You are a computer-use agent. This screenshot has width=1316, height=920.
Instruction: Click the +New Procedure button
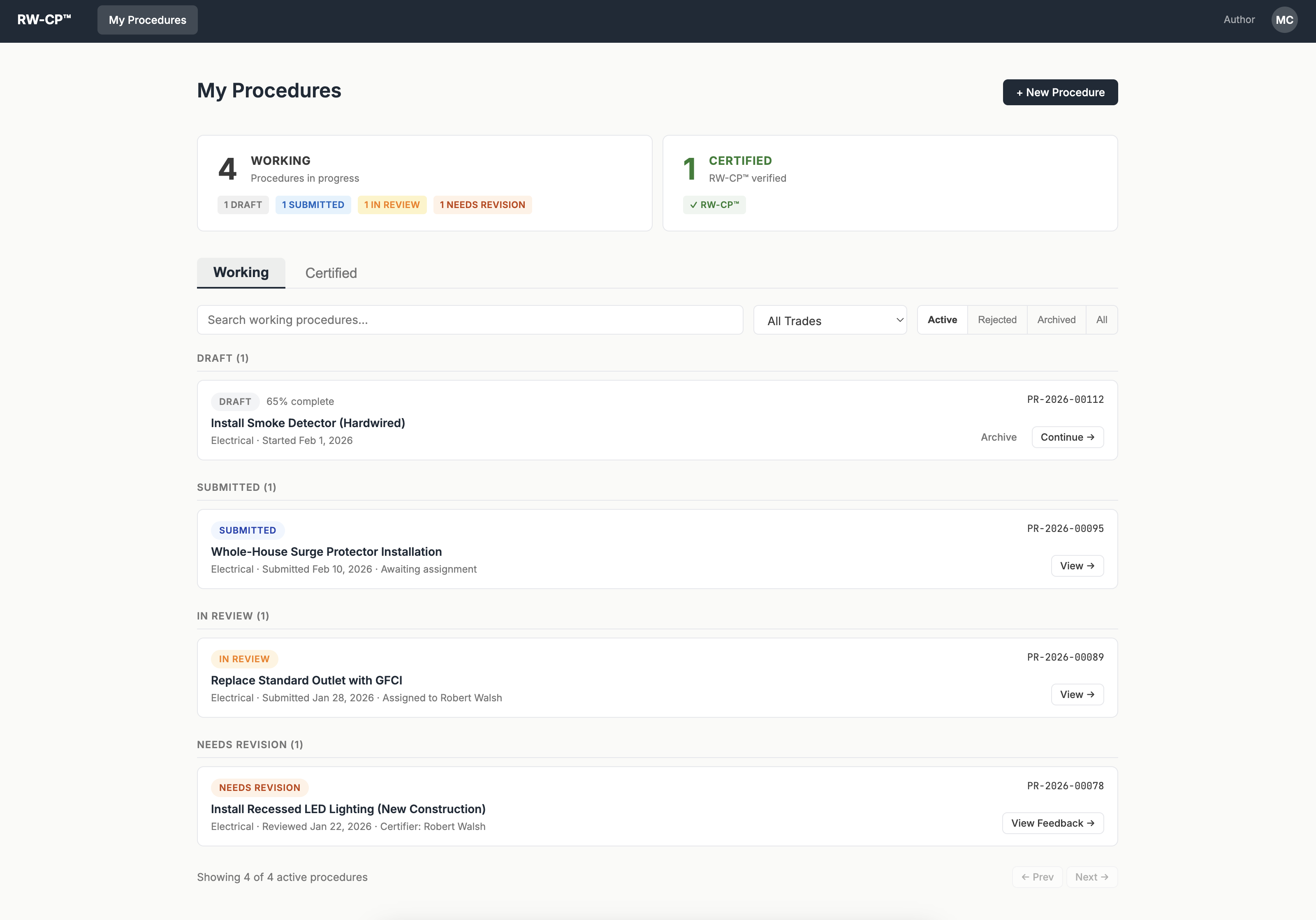click(1060, 92)
